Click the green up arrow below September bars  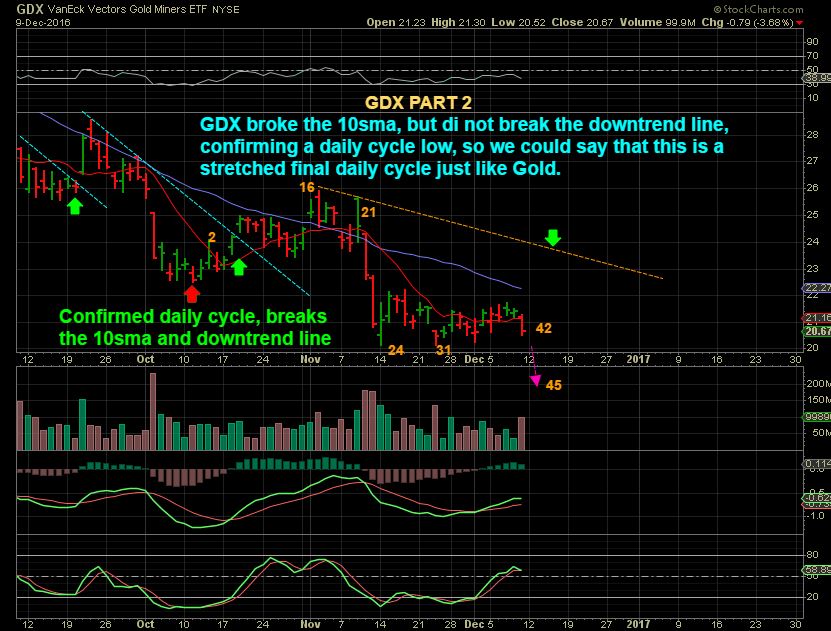point(75,206)
